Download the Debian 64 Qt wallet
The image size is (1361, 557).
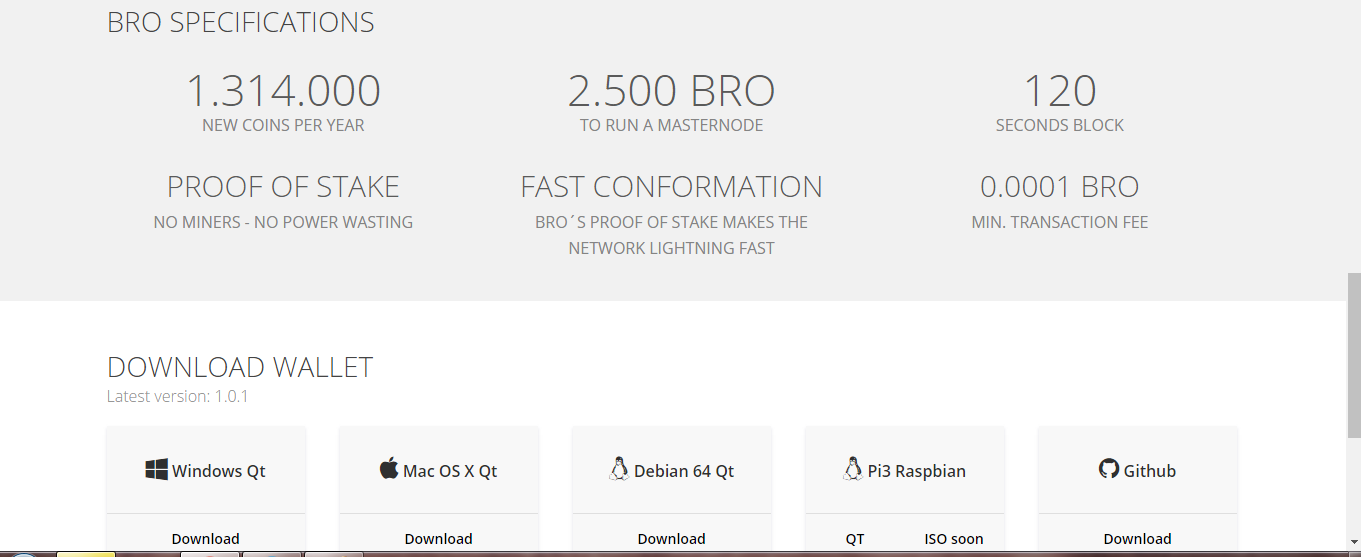tap(671, 539)
